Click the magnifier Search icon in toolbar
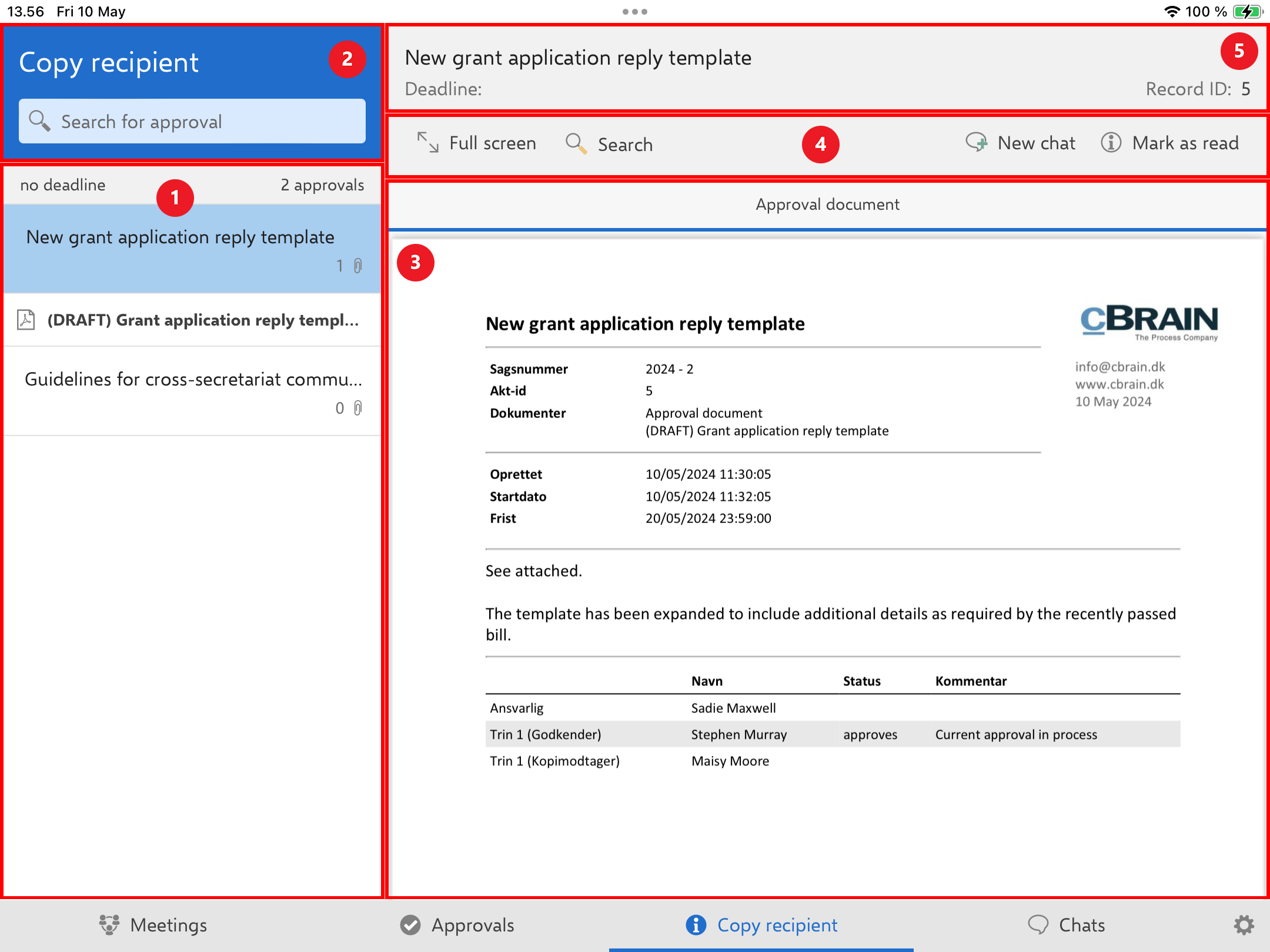The height and width of the screenshot is (952, 1270). coord(576,143)
